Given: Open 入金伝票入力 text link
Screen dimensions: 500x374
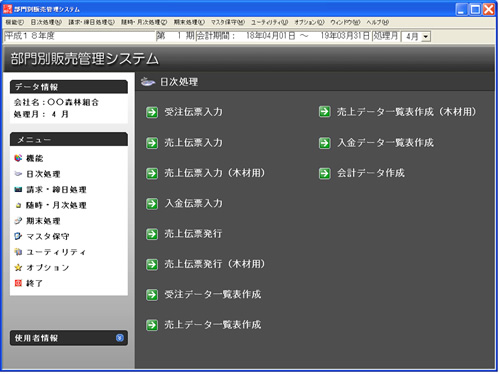Looking at the screenshot, I should pyautogui.click(x=193, y=203).
